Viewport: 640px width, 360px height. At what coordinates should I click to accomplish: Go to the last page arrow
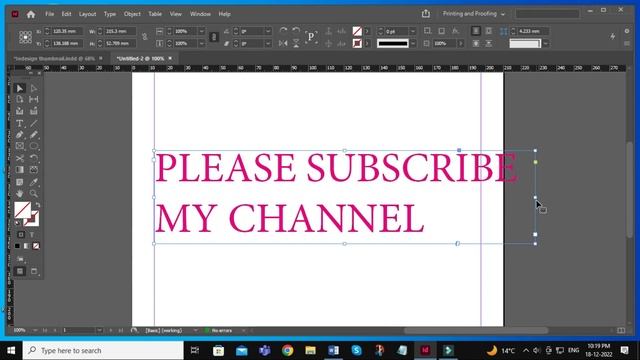tap(121, 330)
